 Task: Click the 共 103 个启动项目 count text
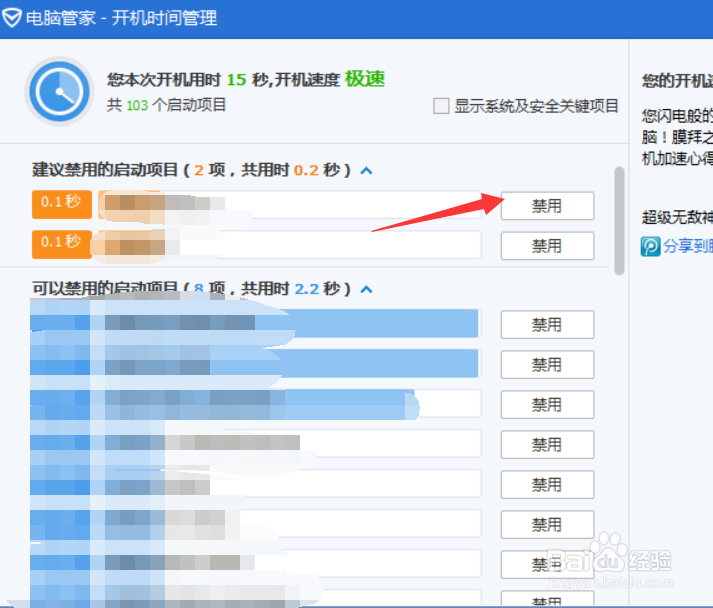166,106
